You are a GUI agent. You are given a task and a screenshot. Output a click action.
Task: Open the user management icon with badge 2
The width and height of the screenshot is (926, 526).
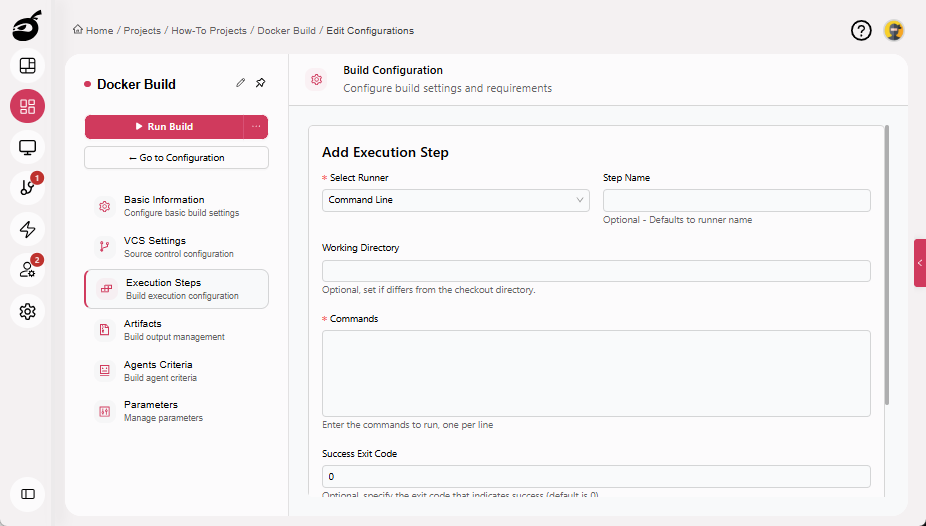click(x=27, y=270)
